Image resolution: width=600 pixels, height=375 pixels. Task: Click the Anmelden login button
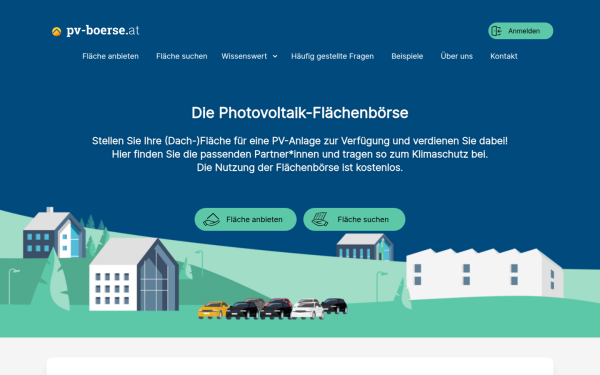tap(520, 31)
